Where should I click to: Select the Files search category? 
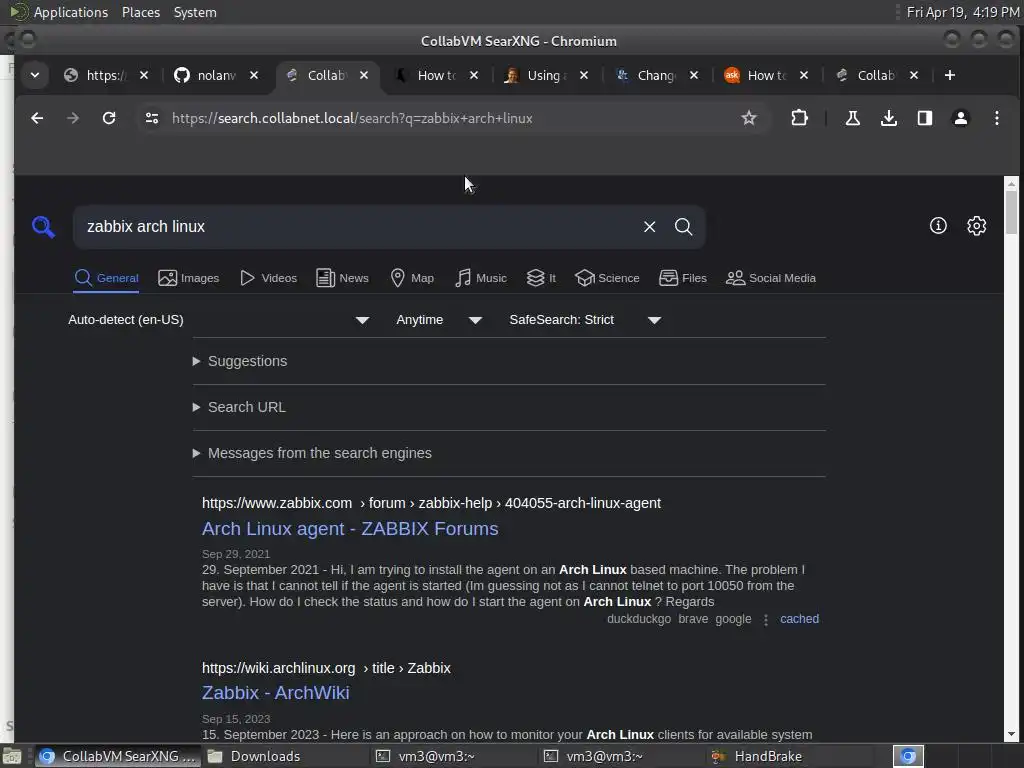683,278
